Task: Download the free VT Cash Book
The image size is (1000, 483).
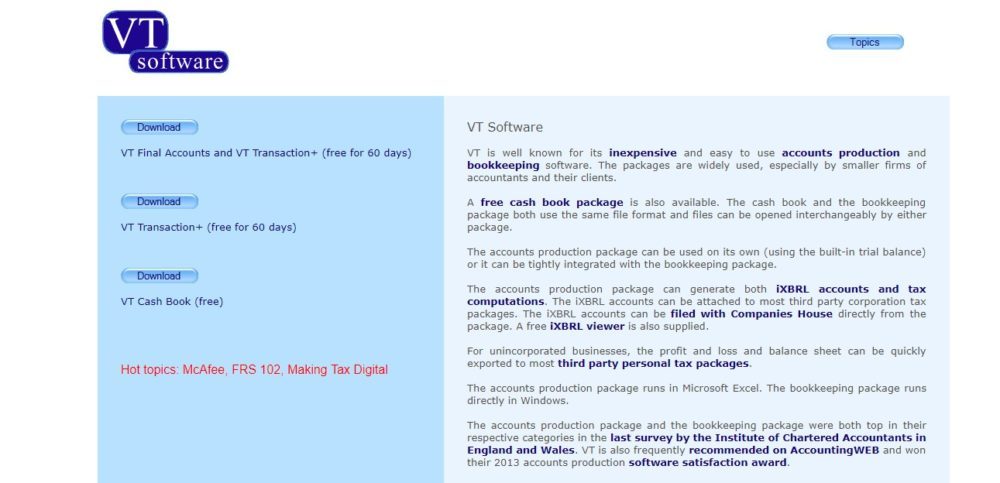Action: pyautogui.click(x=159, y=275)
